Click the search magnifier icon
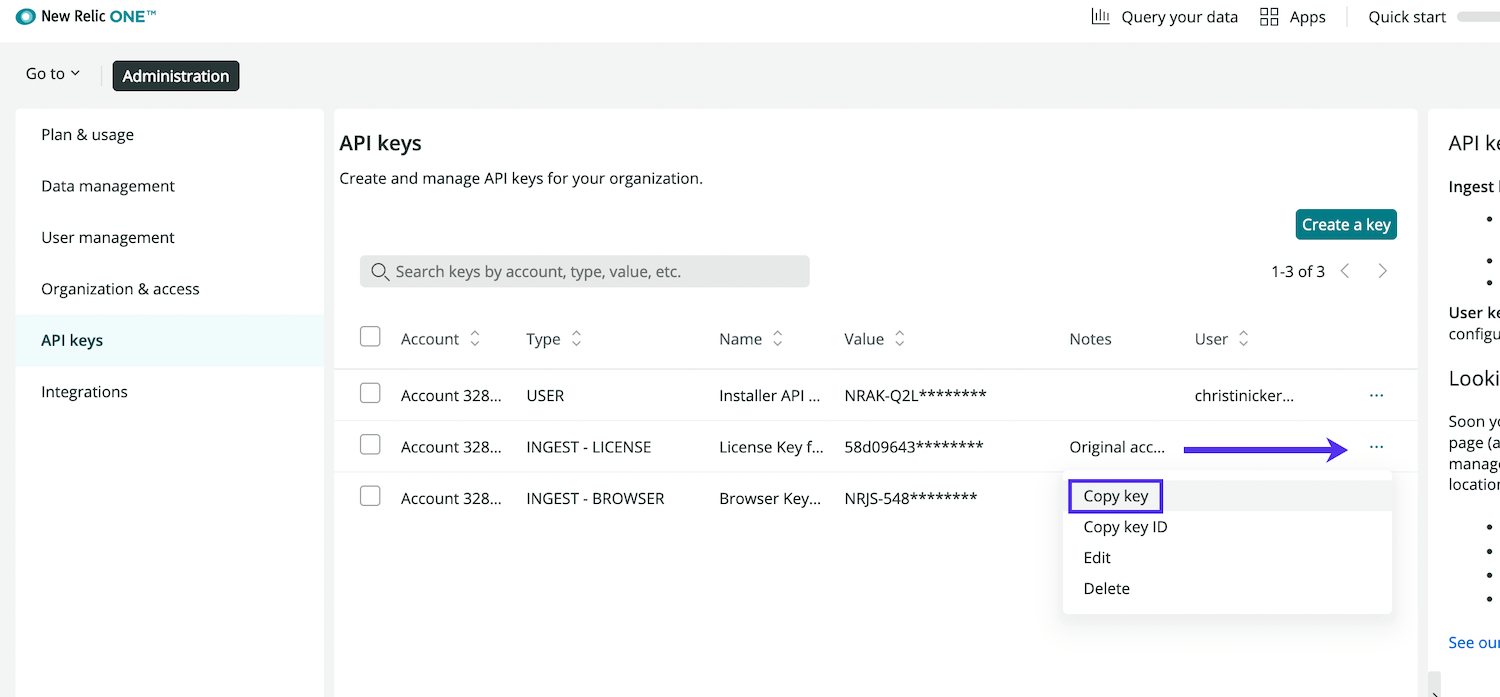Viewport: 1500px width, 697px height. coord(379,271)
